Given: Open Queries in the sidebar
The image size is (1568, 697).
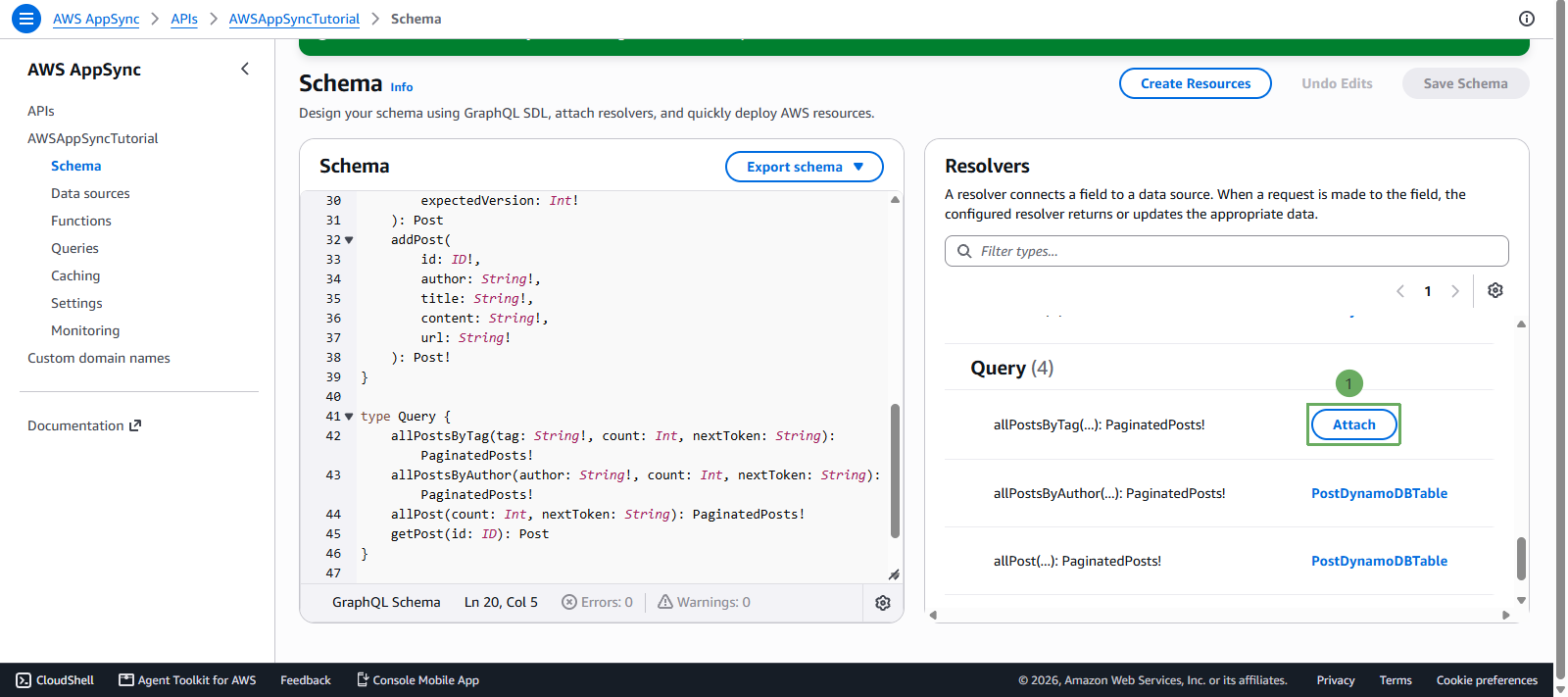Looking at the screenshot, I should [74, 248].
